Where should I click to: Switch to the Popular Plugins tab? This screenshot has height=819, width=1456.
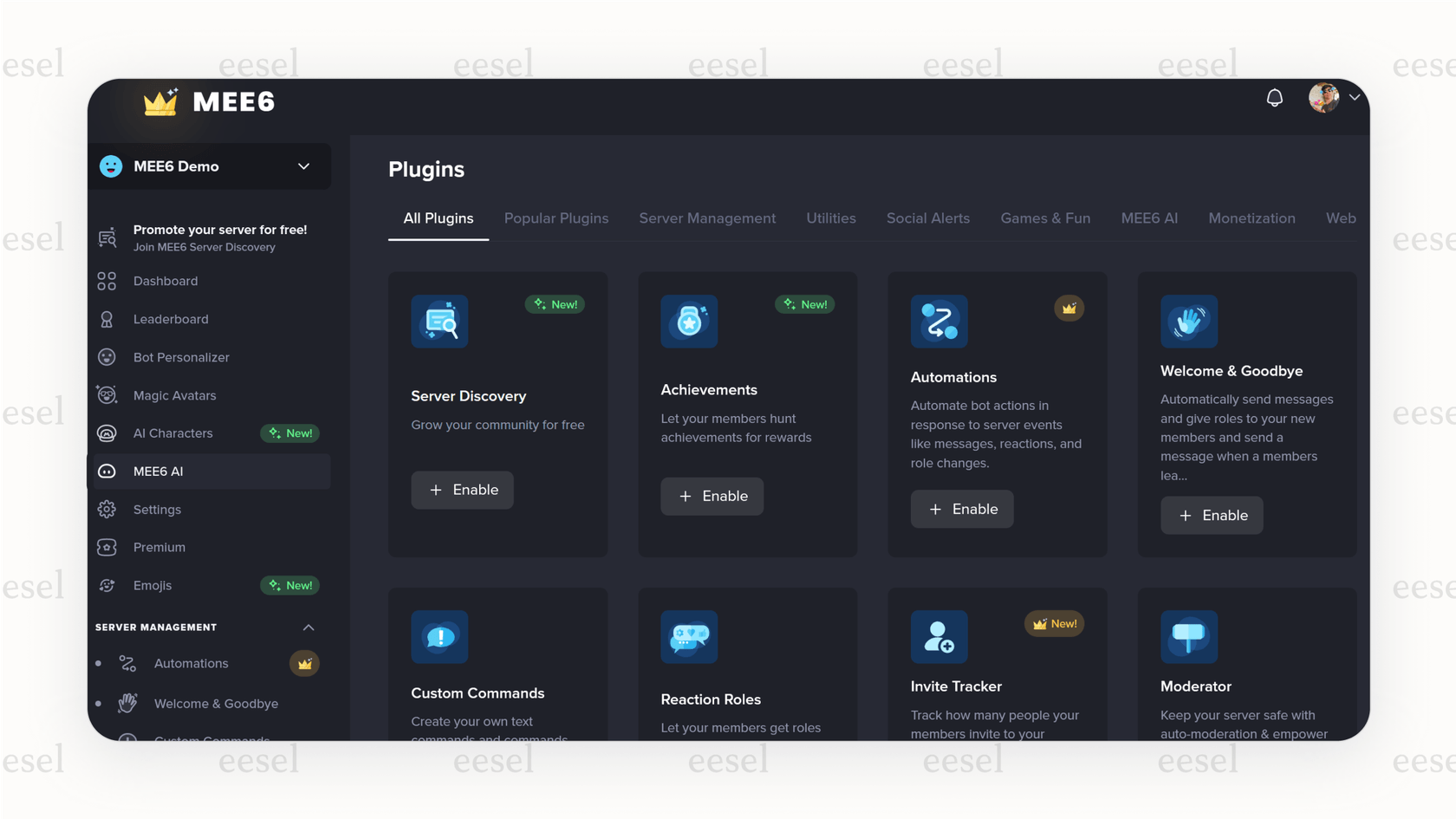(556, 218)
